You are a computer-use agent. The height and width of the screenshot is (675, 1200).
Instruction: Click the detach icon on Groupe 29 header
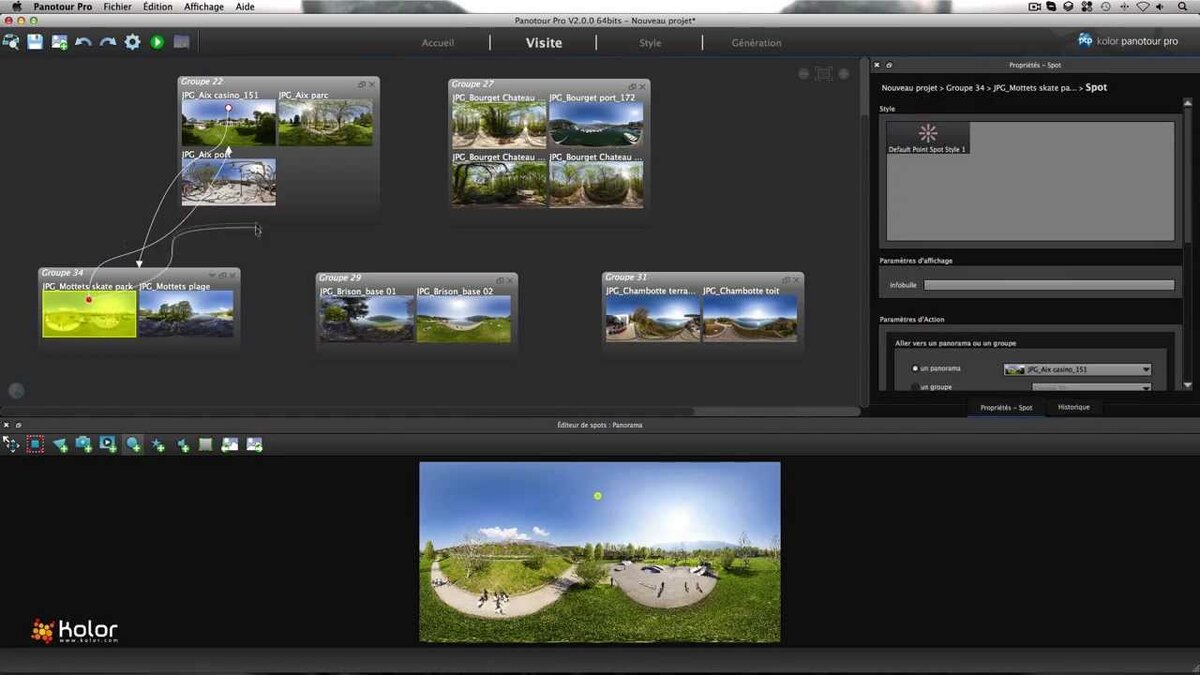[x=500, y=279]
